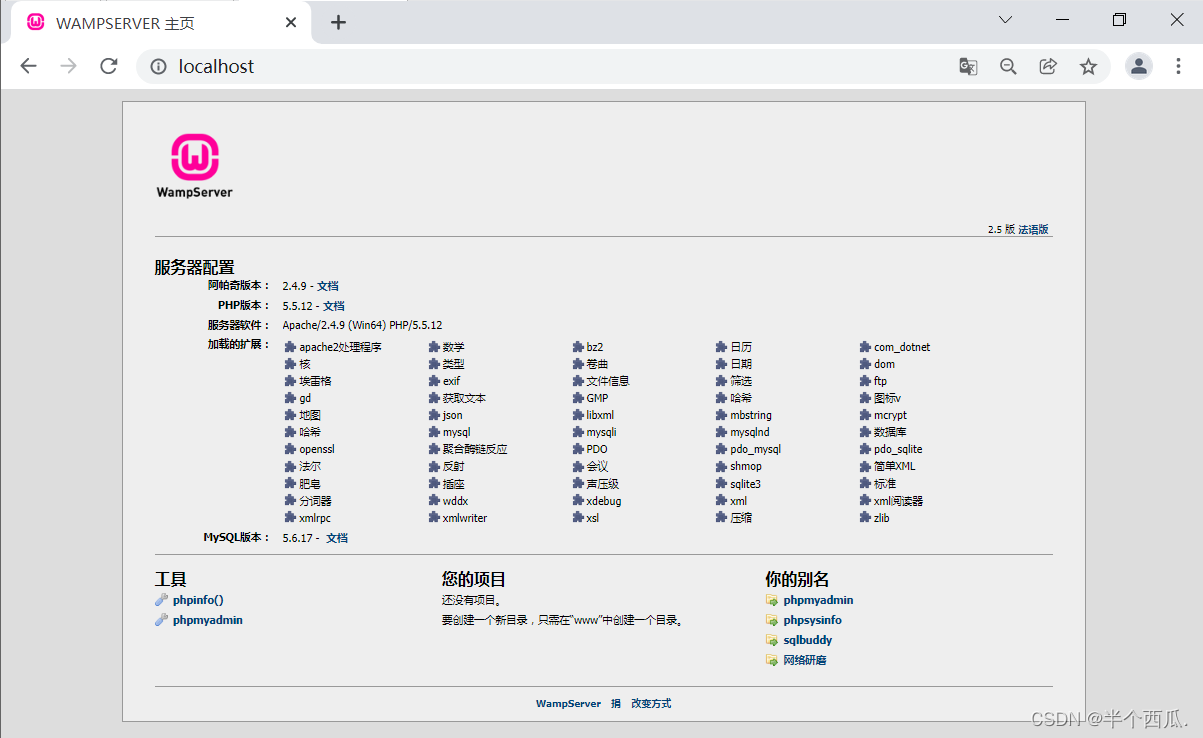This screenshot has width=1203, height=738.
Task: Open the Google Translate page icon
Action: pyautogui.click(x=968, y=66)
